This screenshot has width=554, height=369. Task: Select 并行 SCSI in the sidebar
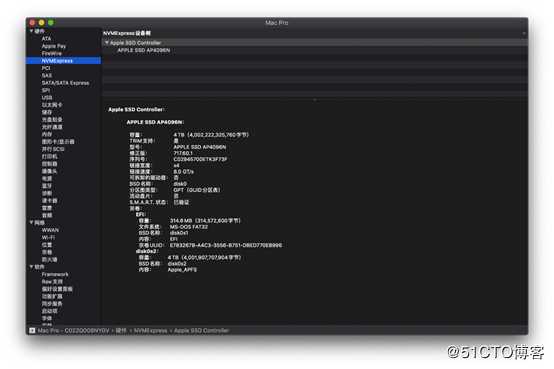tap(53, 149)
